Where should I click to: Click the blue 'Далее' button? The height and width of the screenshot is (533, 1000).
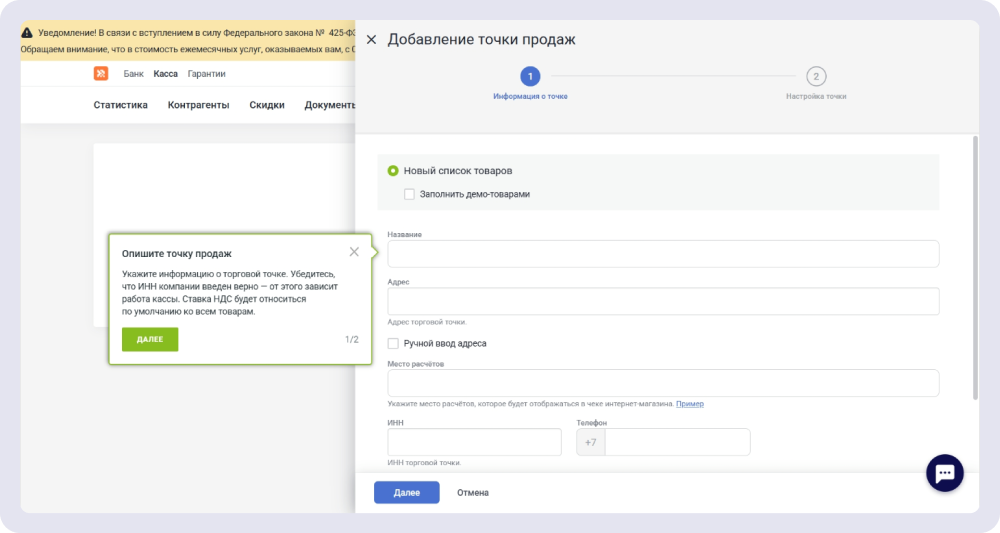point(406,492)
